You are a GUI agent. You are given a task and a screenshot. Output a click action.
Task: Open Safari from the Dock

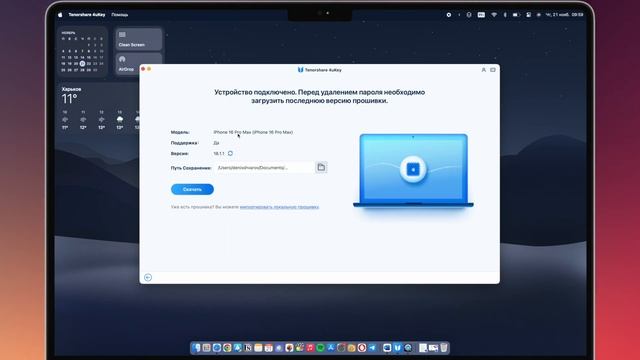pyautogui.click(x=217, y=348)
